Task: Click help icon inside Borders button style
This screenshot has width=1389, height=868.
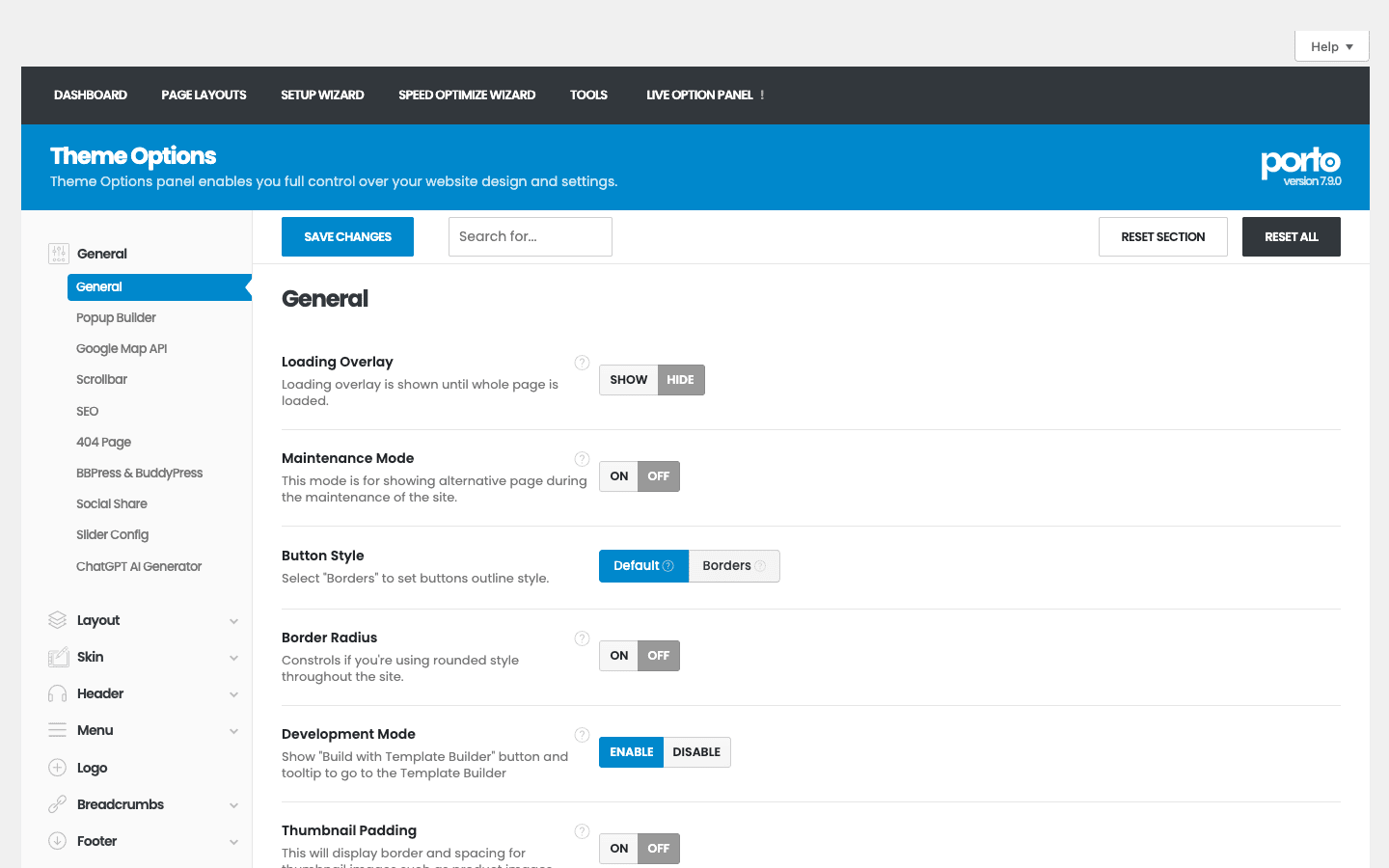Action: click(760, 566)
